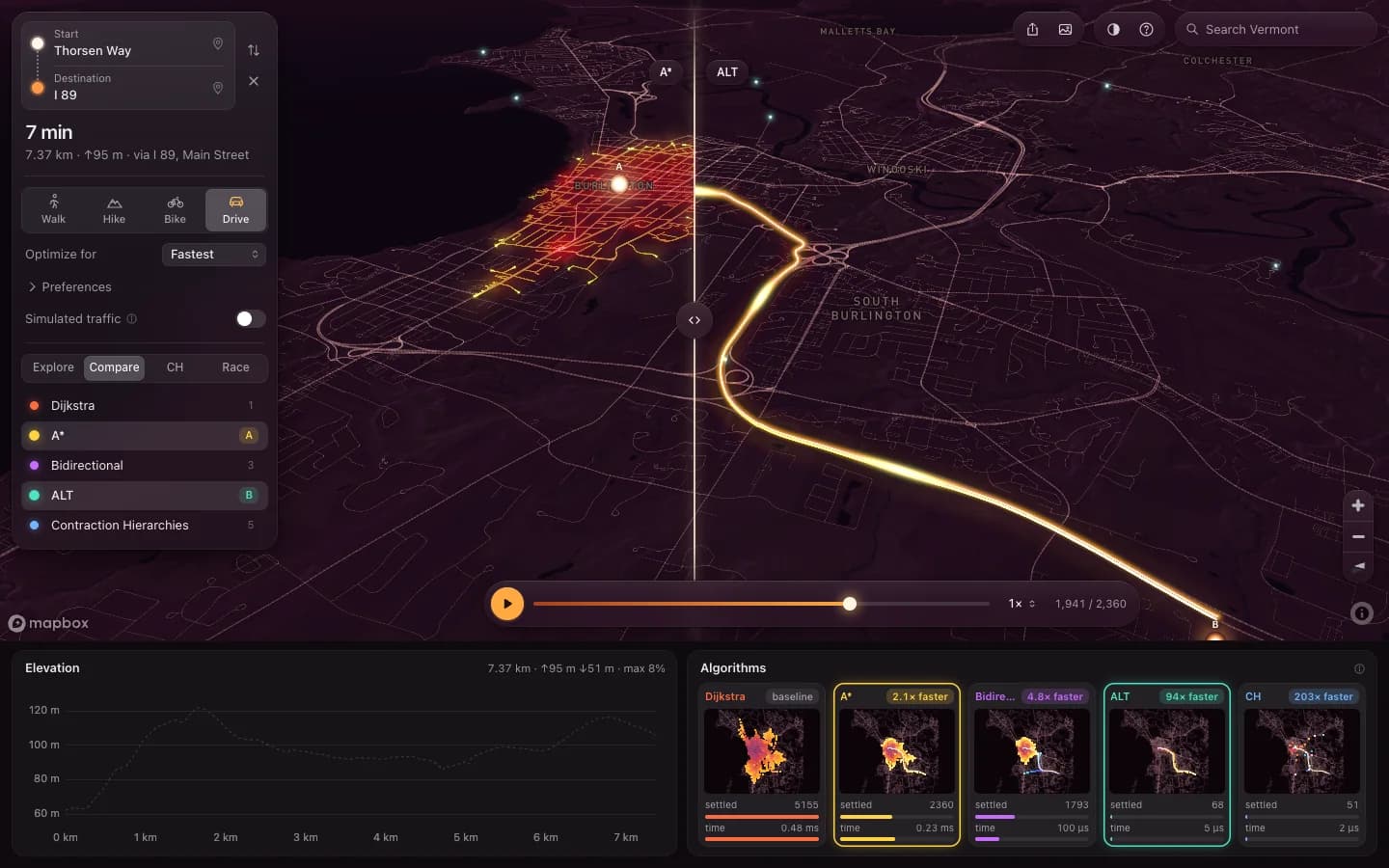The height and width of the screenshot is (868, 1389).
Task: Select Bike travel mode
Action: [x=175, y=209]
